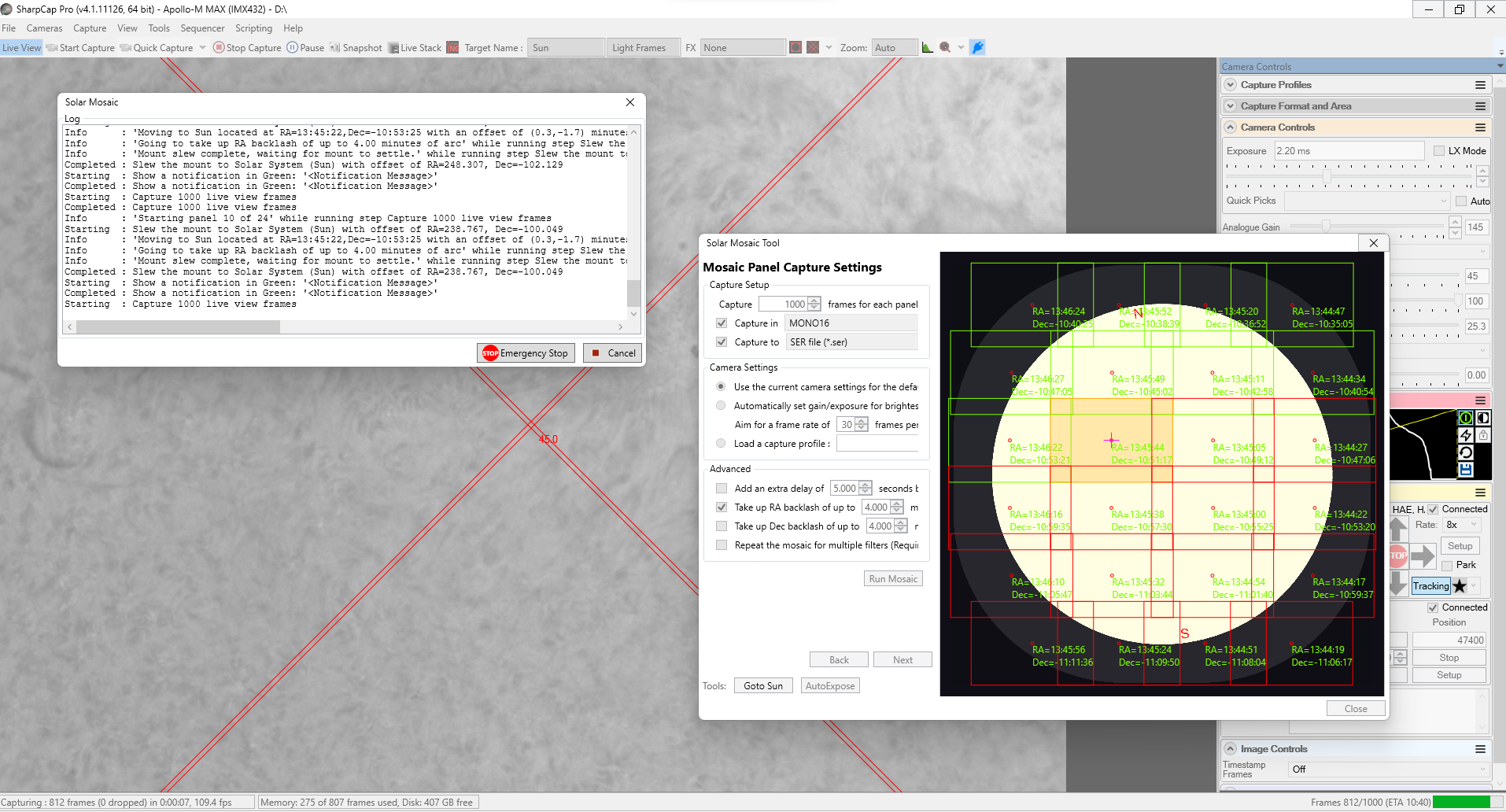Viewport: 1506px width, 812px height.
Task: Click the lightning bolt icon in histogram
Action: tap(1466, 435)
